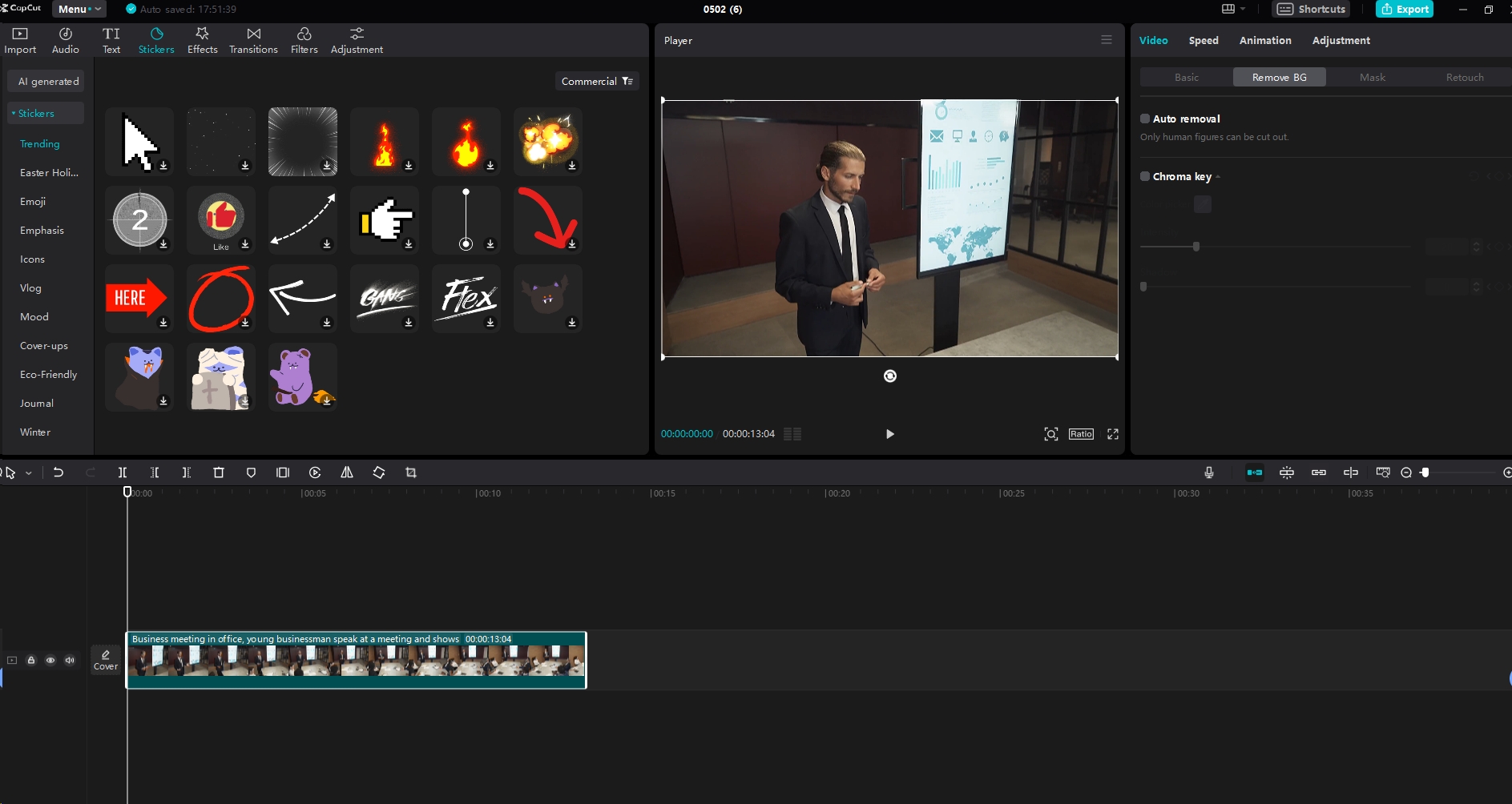
Task: Click the Undo arrow
Action: point(58,472)
